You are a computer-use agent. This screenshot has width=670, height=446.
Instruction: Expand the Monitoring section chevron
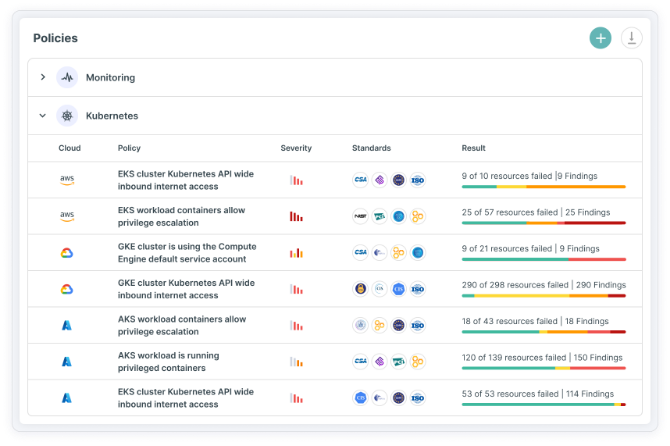pyautogui.click(x=43, y=77)
